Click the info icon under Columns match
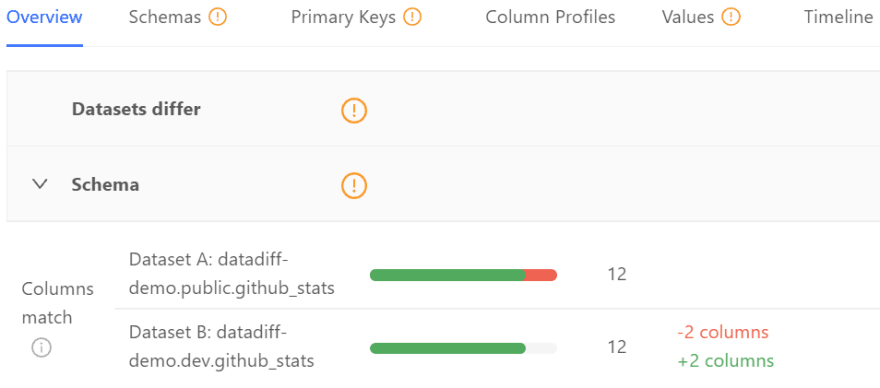The height and width of the screenshot is (388, 880). tap(42, 348)
